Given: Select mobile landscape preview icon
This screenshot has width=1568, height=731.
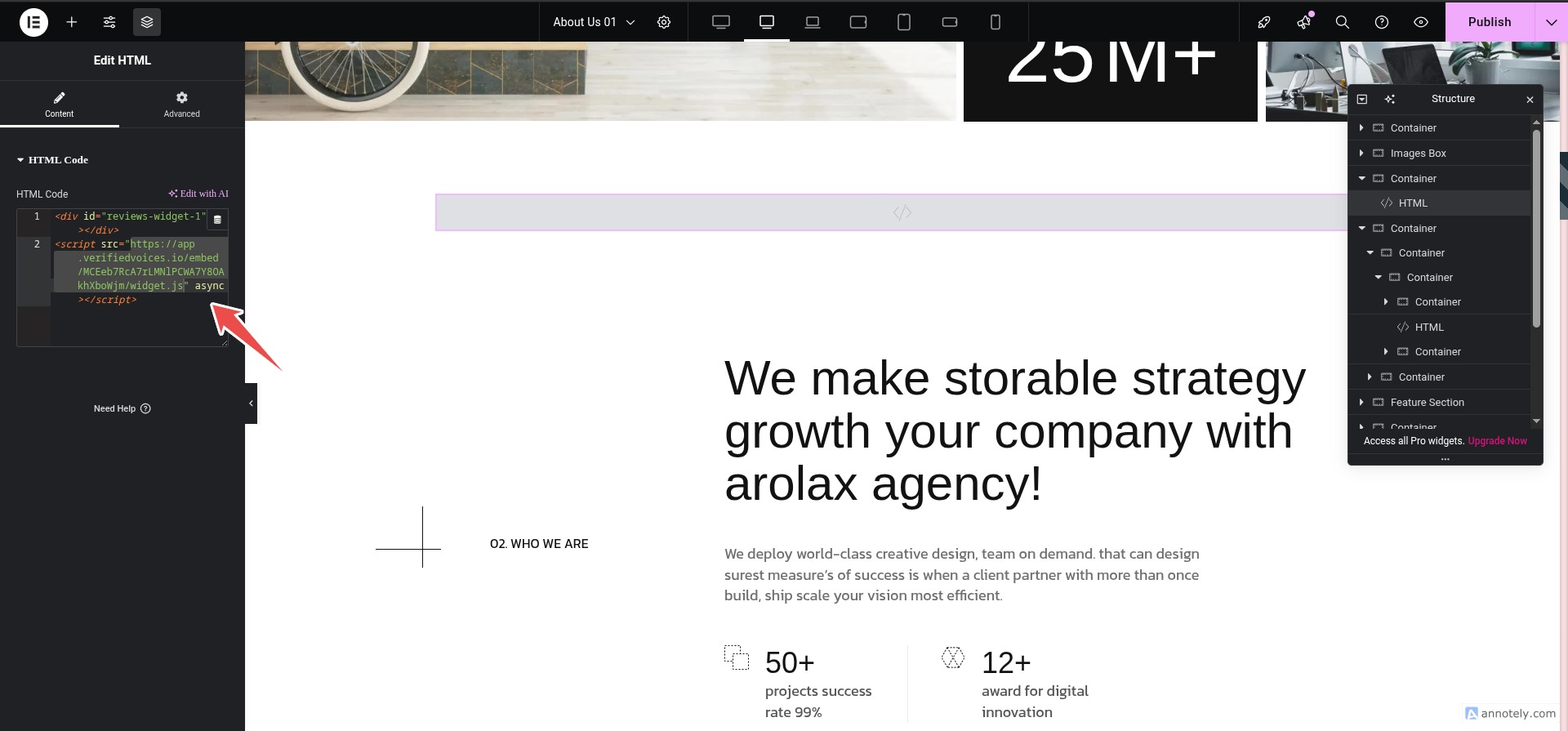Looking at the screenshot, I should [950, 22].
